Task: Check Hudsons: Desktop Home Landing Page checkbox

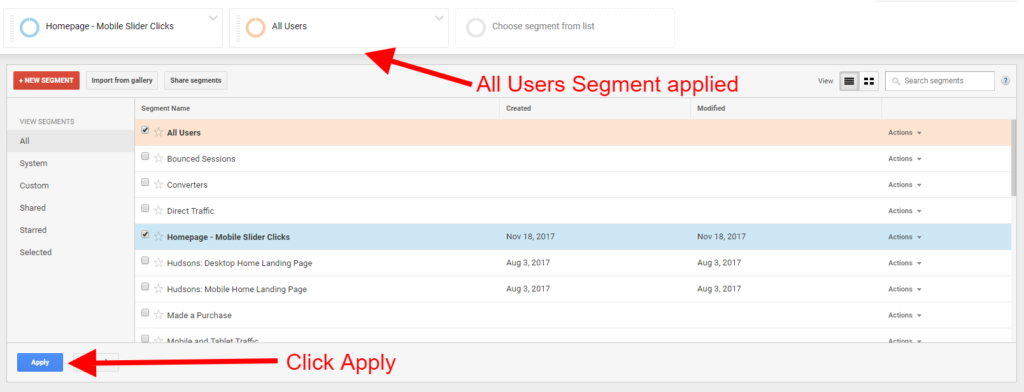Action: point(145,261)
